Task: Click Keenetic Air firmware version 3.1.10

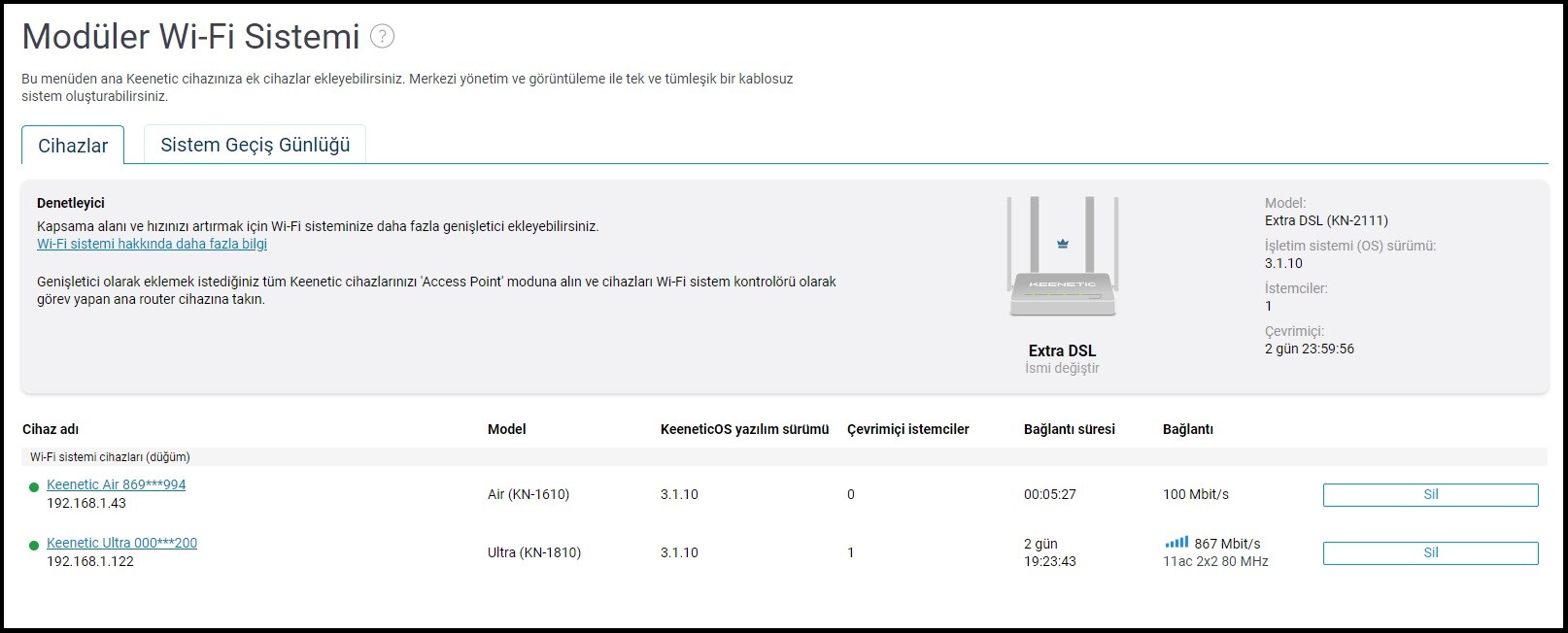Action: click(x=679, y=494)
